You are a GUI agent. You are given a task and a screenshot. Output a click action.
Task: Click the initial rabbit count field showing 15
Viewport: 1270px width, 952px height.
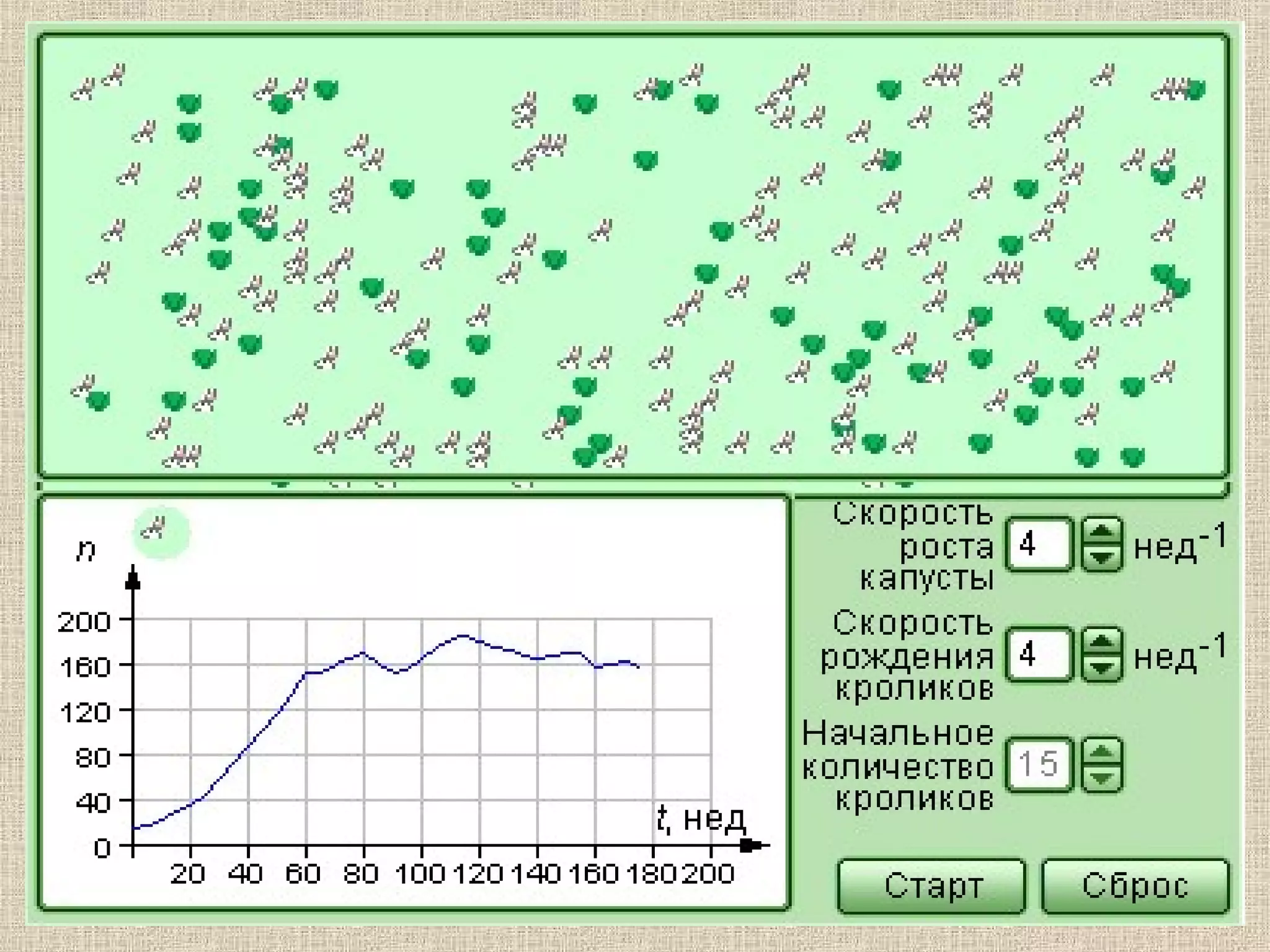[1038, 764]
